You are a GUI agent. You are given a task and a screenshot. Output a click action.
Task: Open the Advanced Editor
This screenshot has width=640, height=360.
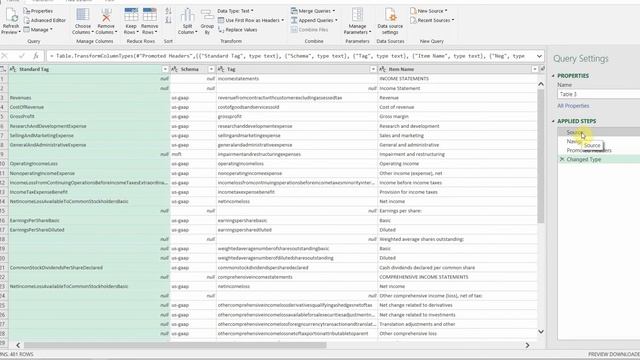[44, 20]
